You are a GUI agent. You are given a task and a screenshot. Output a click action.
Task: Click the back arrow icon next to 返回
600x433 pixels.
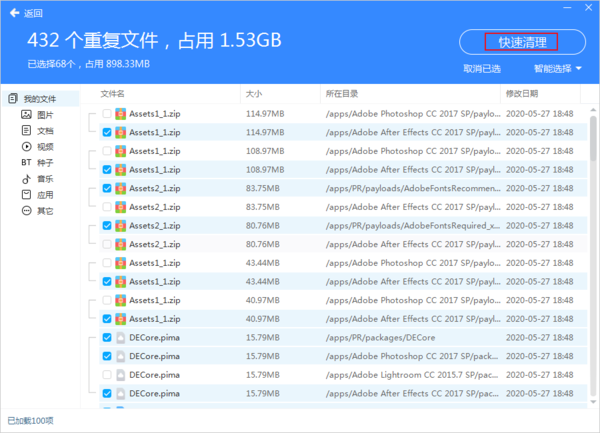(15, 13)
